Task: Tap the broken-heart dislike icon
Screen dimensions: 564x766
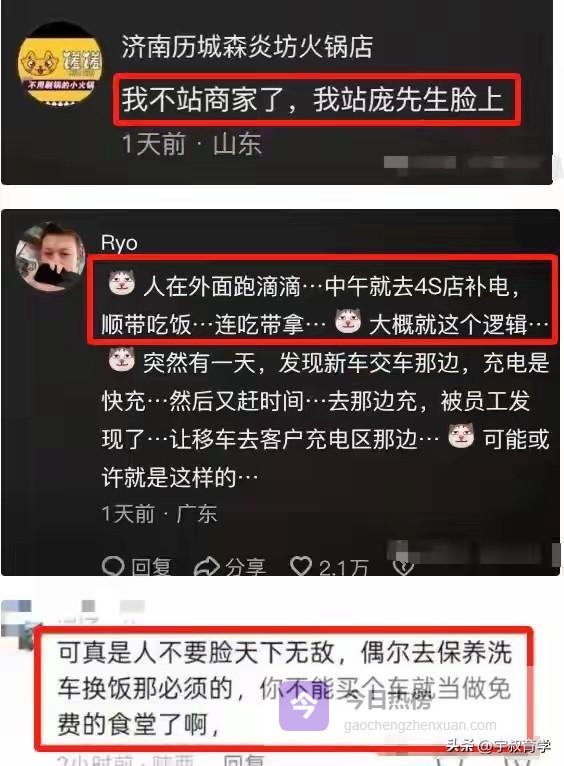Action: point(403,568)
